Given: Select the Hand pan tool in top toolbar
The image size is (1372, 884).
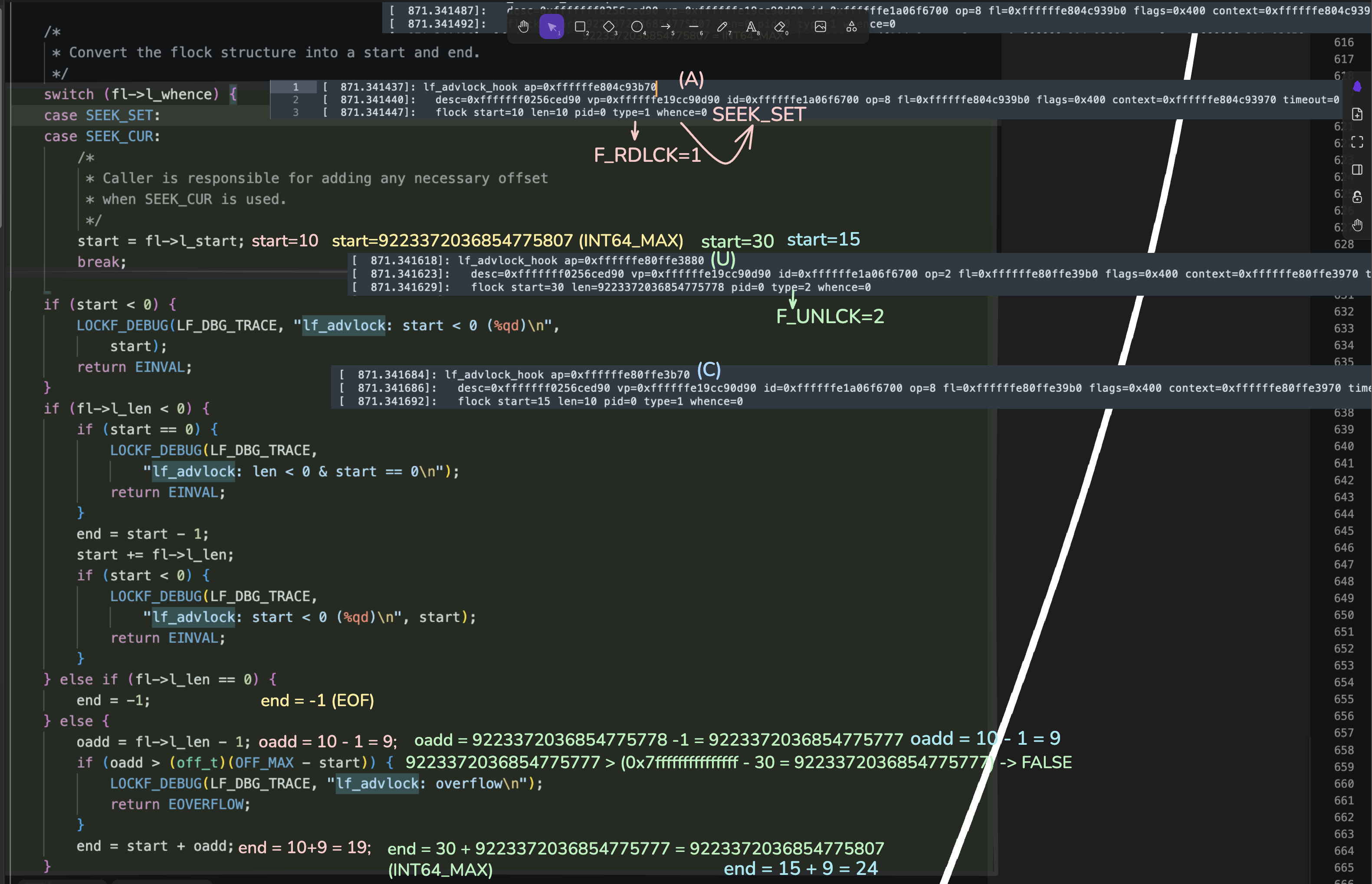Looking at the screenshot, I should pos(523,26).
